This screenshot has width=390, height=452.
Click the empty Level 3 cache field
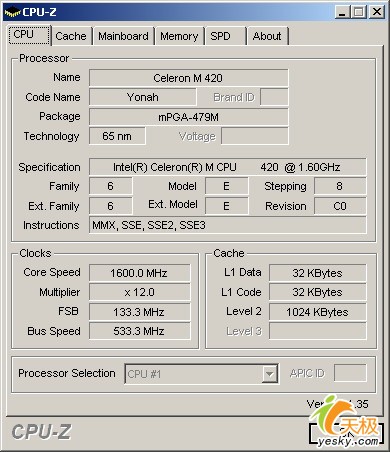click(x=318, y=331)
